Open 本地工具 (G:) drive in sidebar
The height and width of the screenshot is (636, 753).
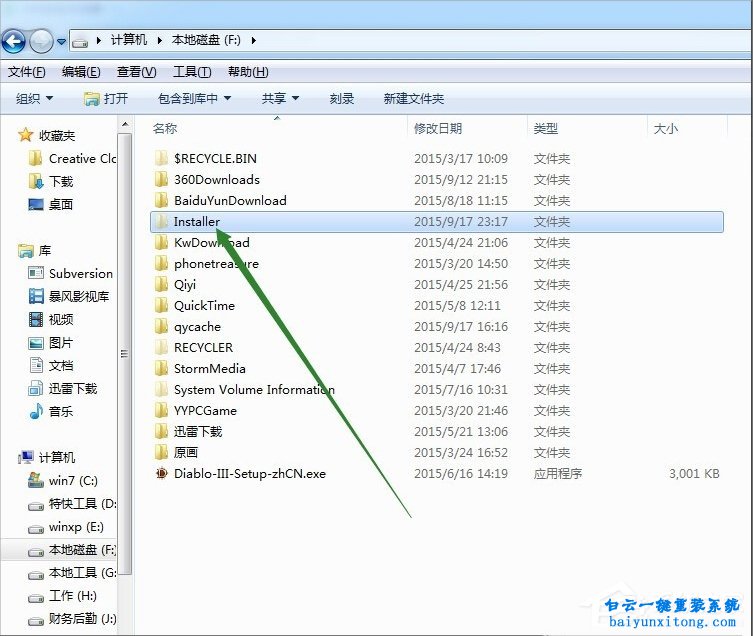coord(72,573)
